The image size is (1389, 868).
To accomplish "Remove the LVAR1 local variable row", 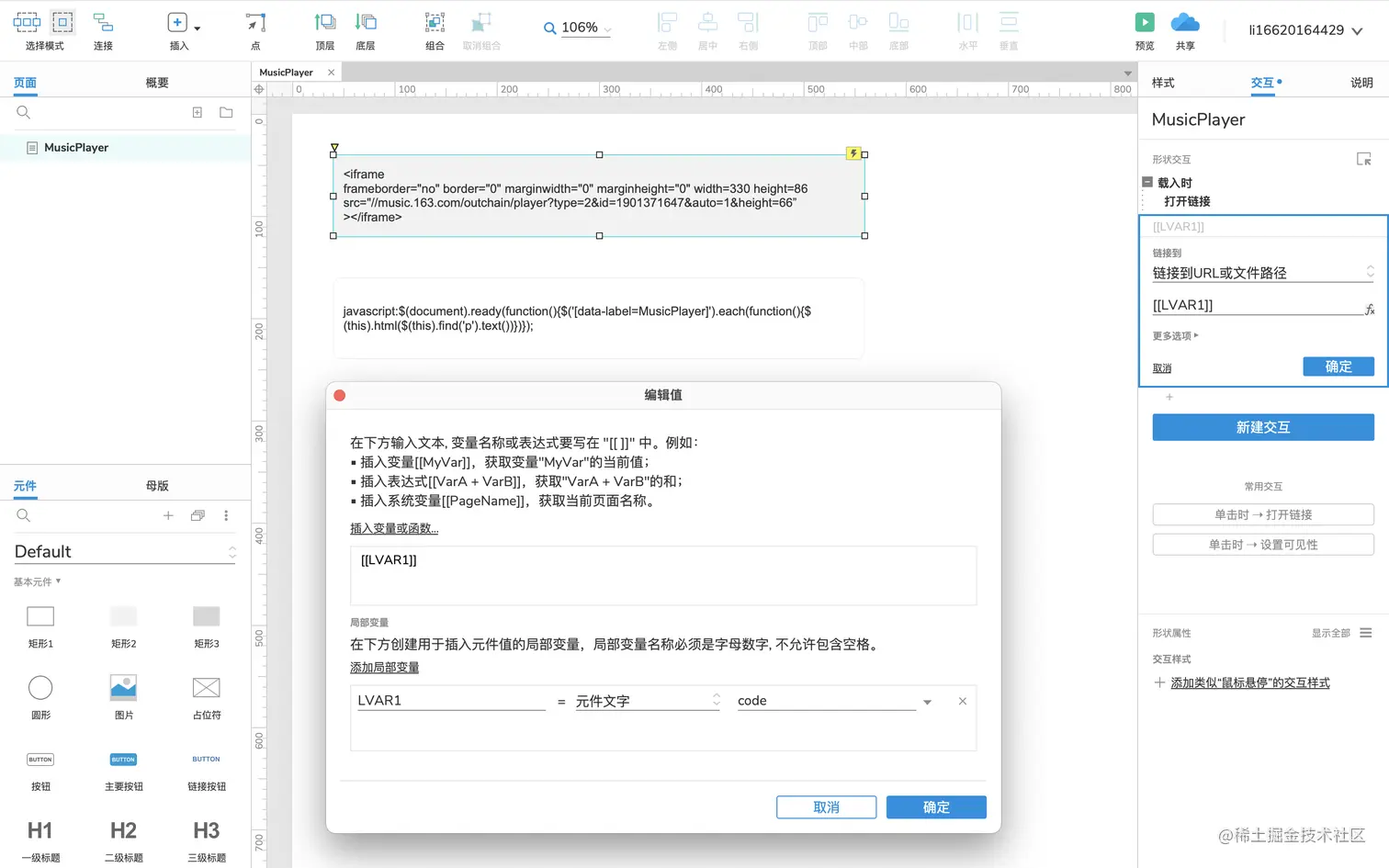I will click(963, 701).
